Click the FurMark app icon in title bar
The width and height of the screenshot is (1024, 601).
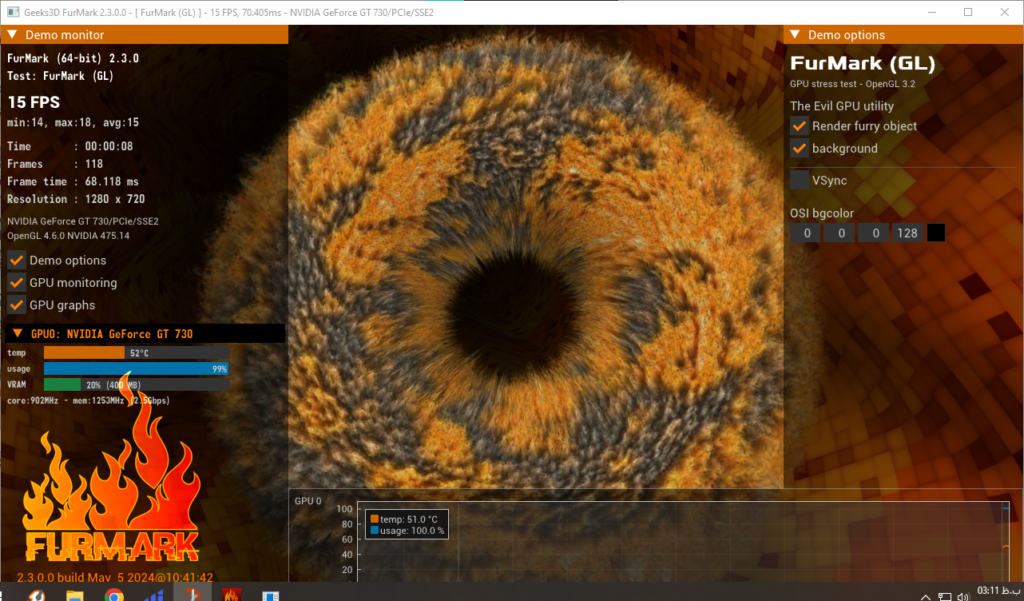coord(12,12)
